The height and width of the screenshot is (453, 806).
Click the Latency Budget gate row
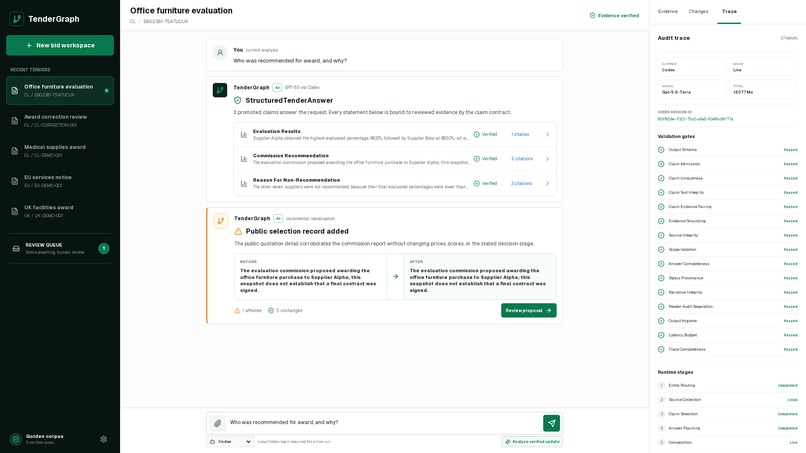[x=727, y=335]
